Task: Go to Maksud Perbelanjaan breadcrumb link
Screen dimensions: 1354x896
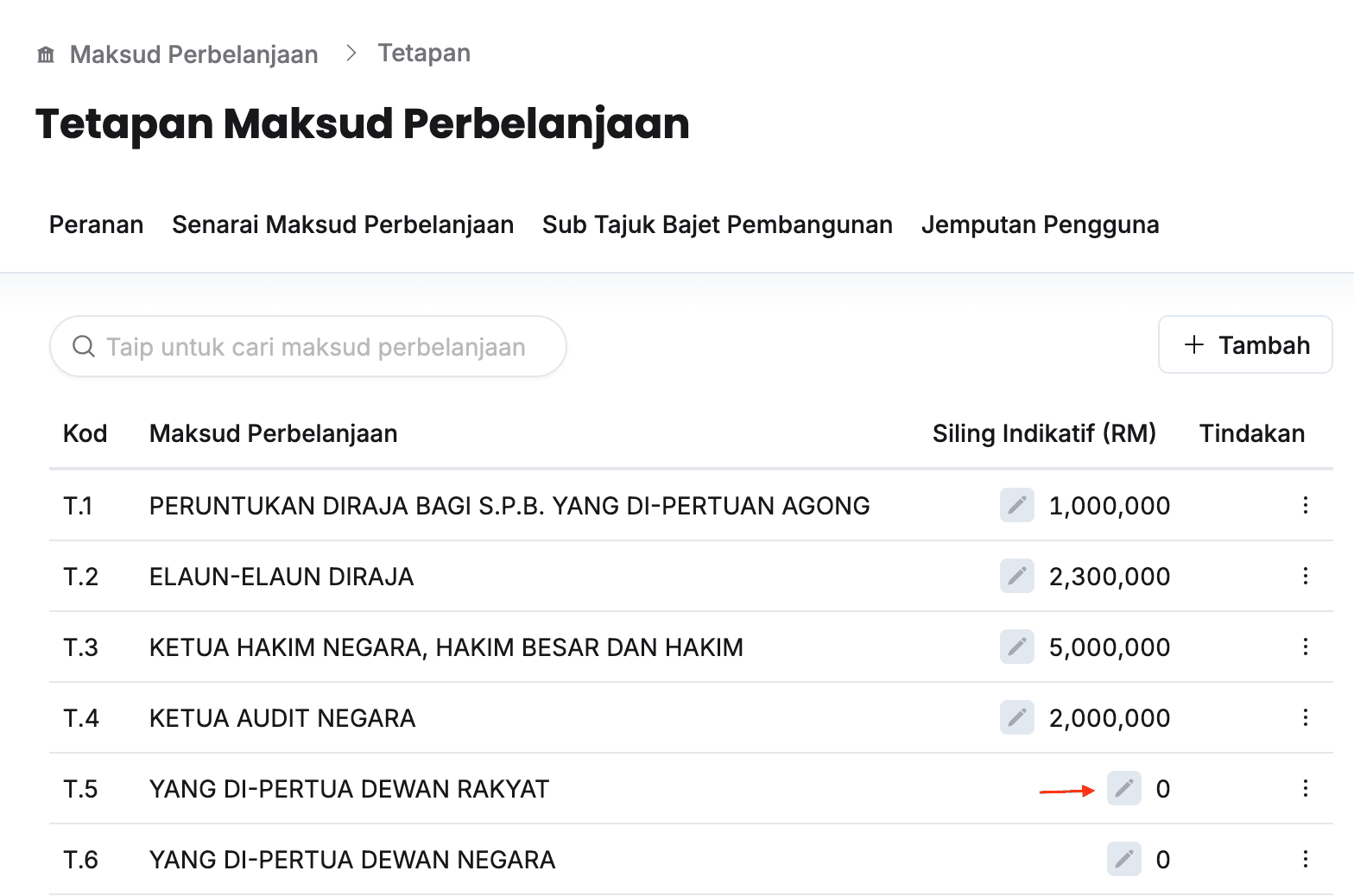Action: 193,54
